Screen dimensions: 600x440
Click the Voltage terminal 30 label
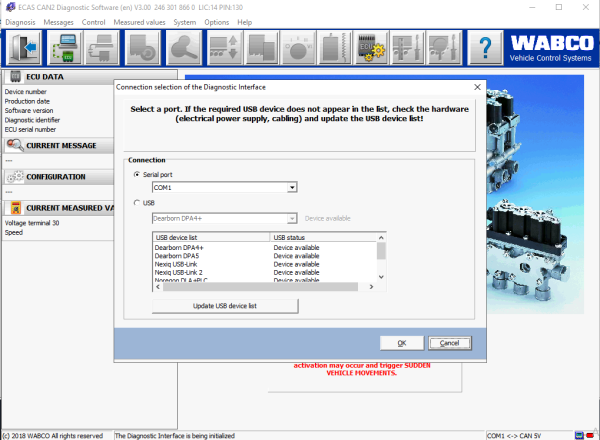pos(32,223)
